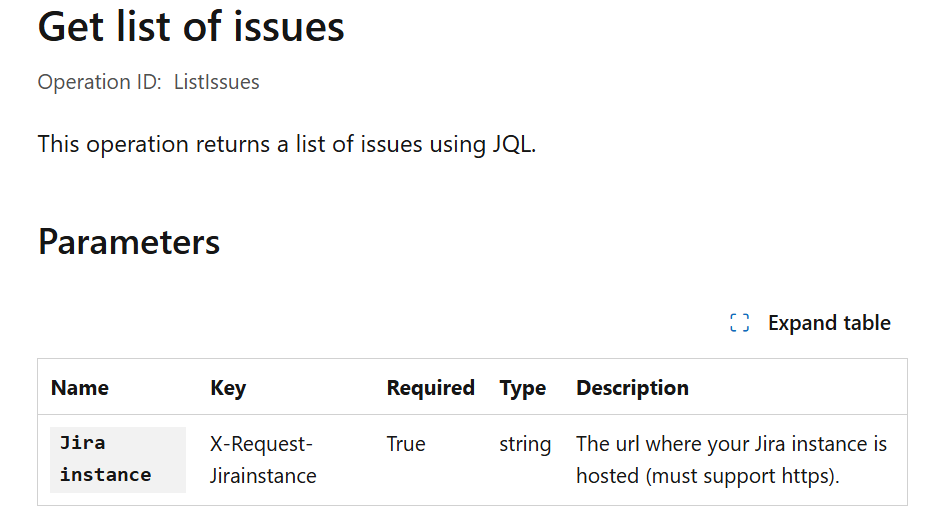The width and height of the screenshot is (950, 516).
Task: Click the JQL operation description sentence
Action: [287, 144]
